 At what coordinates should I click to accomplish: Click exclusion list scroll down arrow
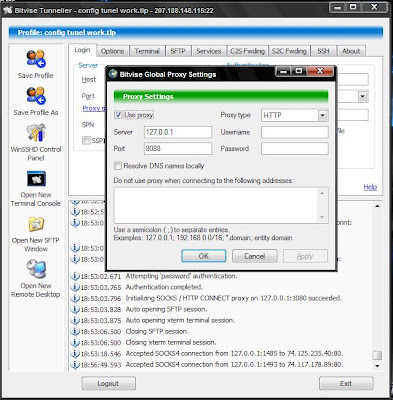coord(322,217)
